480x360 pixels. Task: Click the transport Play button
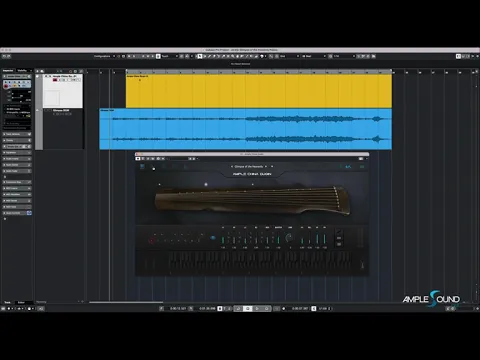click(257, 309)
